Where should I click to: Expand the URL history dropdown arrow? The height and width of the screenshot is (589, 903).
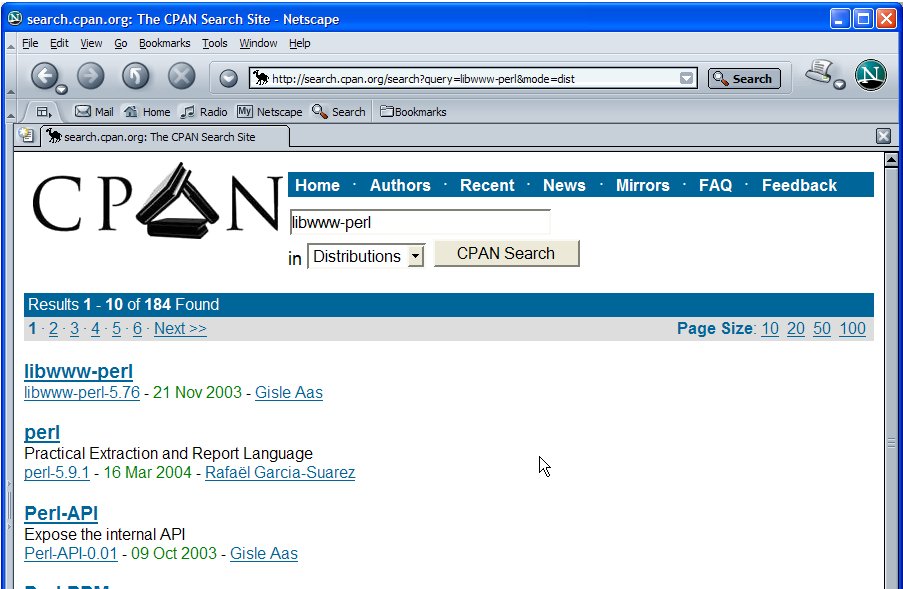686,78
